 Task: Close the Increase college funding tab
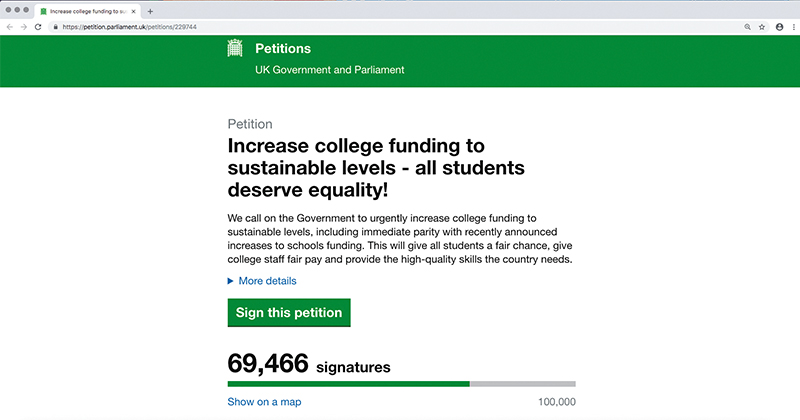134,11
